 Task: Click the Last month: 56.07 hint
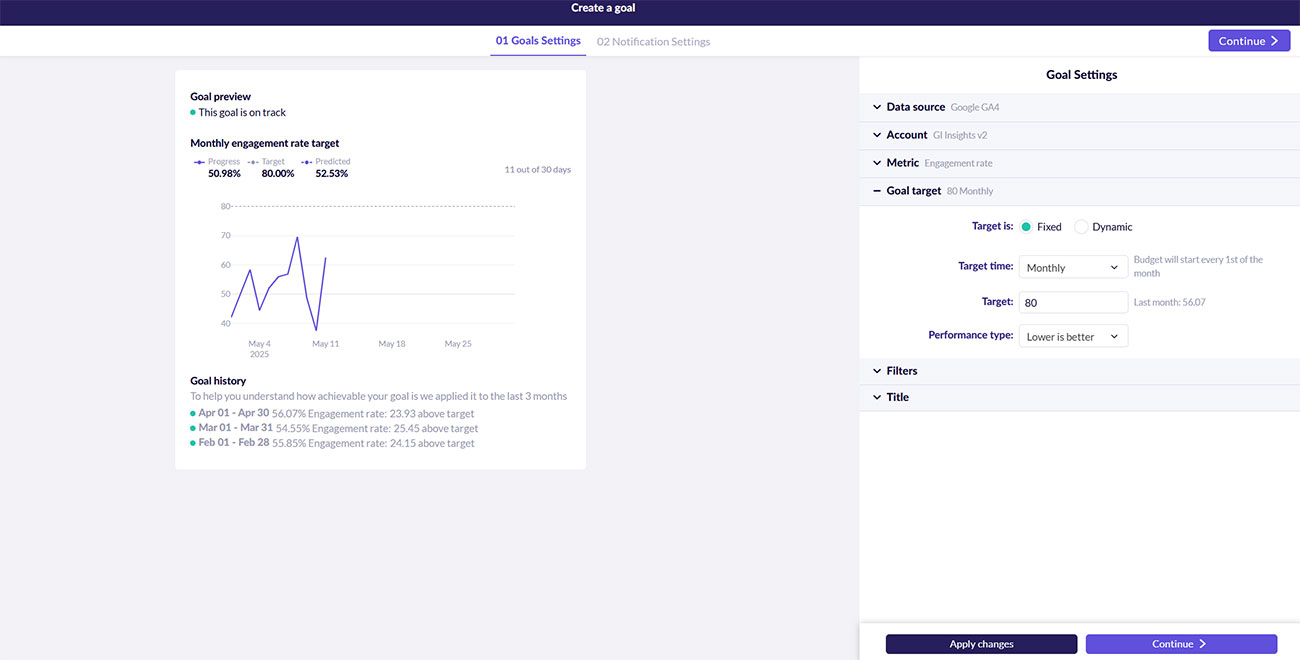[x=1169, y=302]
